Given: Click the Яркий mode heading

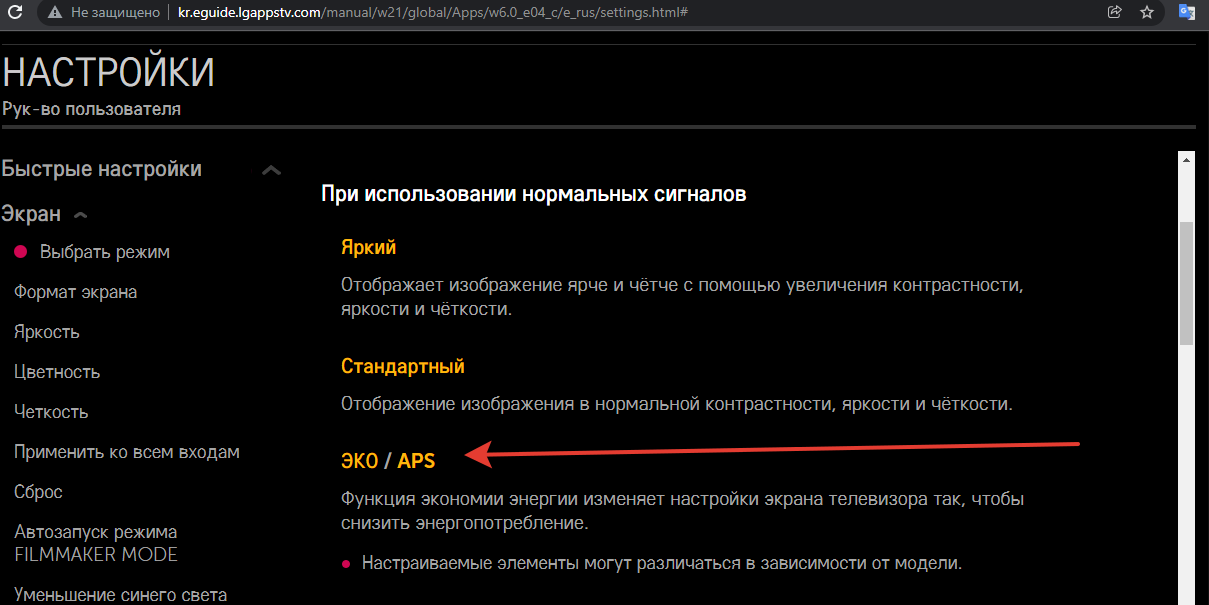Looking at the screenshot, I should click(x=369, y=247).
